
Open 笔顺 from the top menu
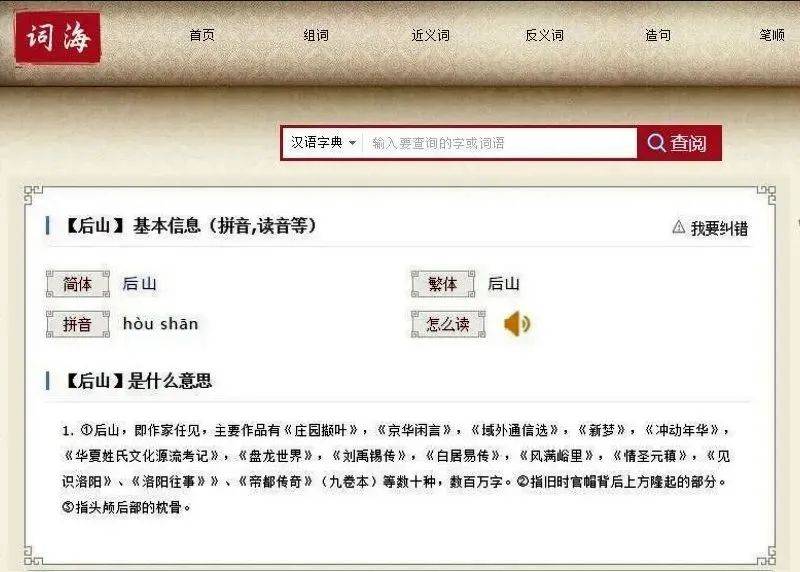pos(772,35)
